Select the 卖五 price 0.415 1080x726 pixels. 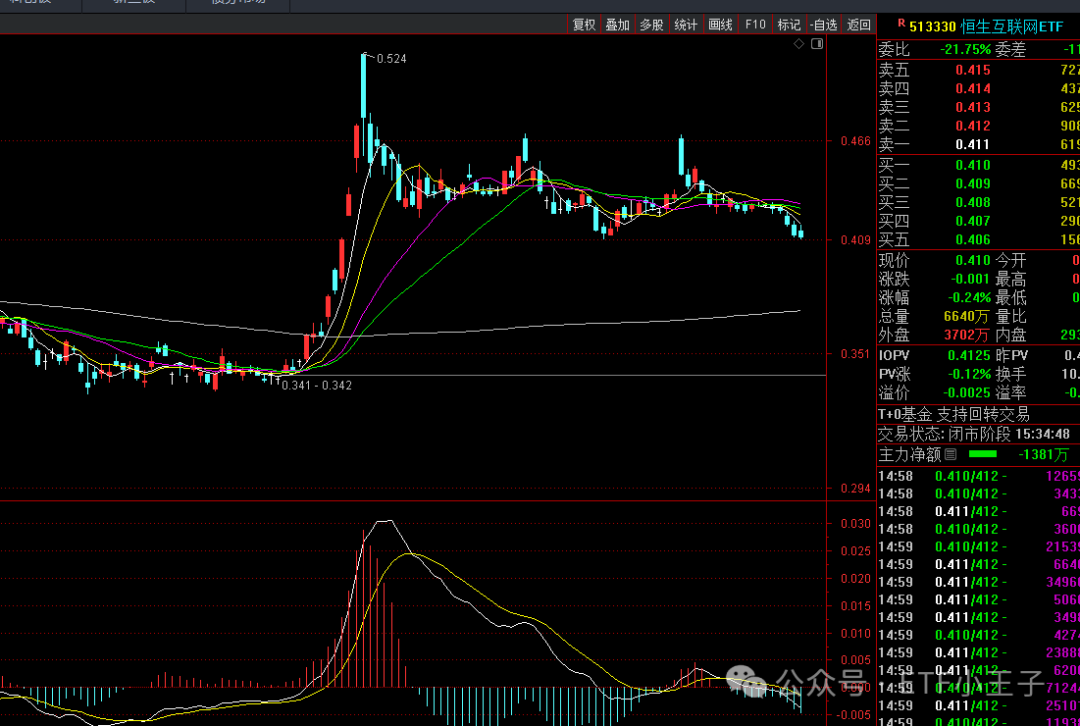[x=973, y=70]
